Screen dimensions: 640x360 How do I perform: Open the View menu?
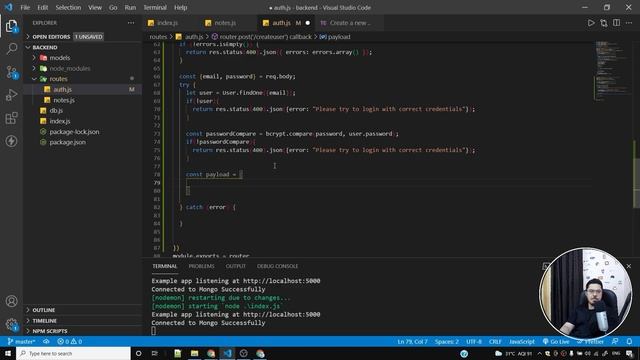(95, 7)
